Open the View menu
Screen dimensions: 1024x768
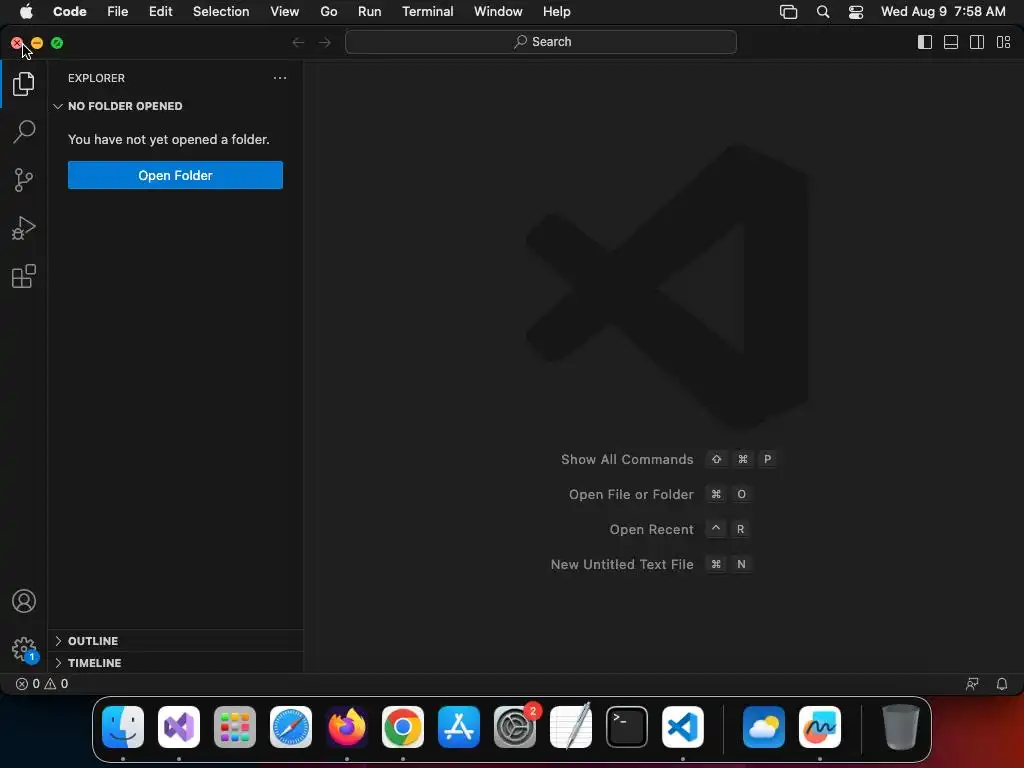click(285, 12)
